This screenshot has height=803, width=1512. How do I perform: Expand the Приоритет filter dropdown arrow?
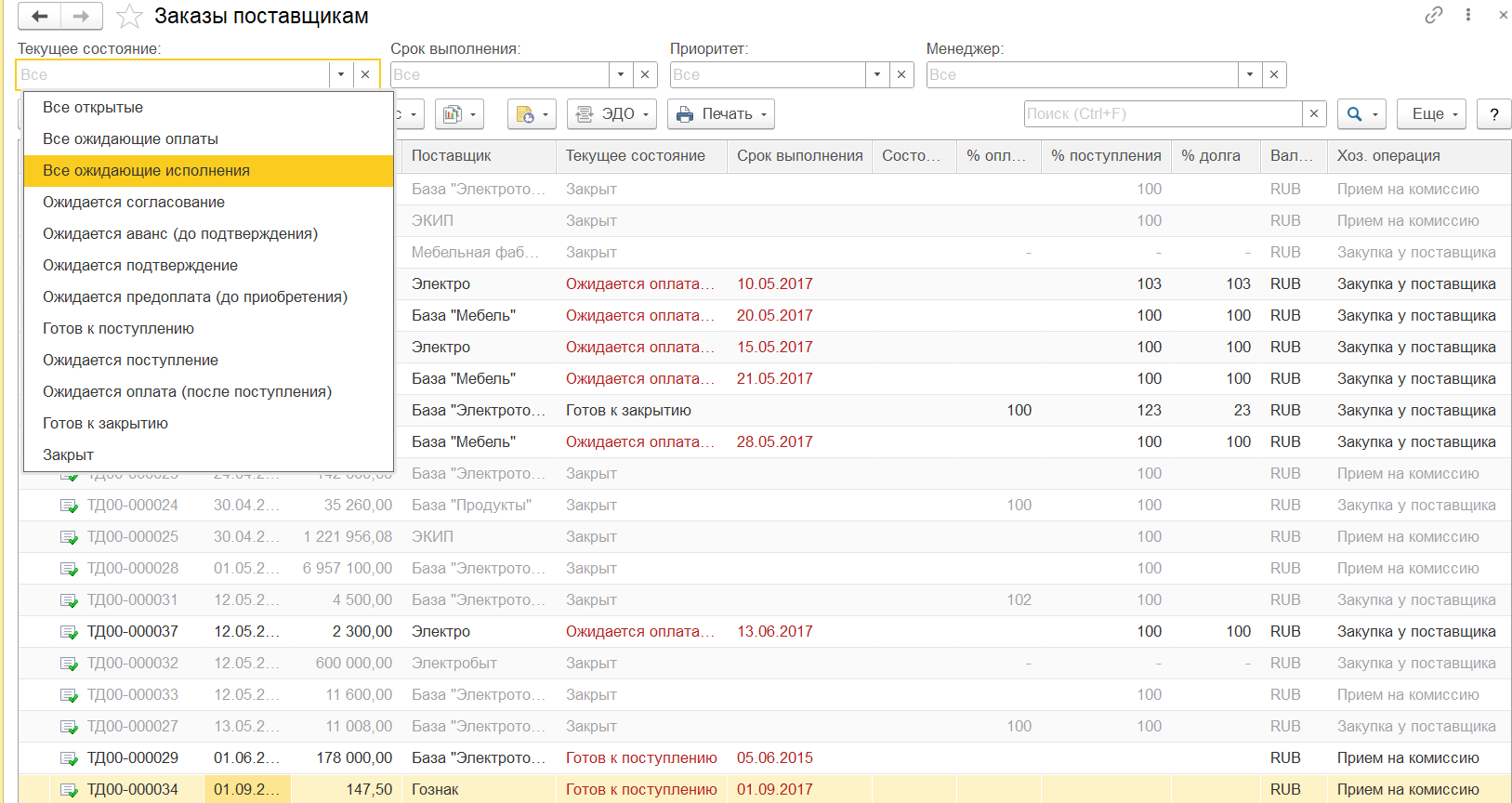[x=876, y=74]
